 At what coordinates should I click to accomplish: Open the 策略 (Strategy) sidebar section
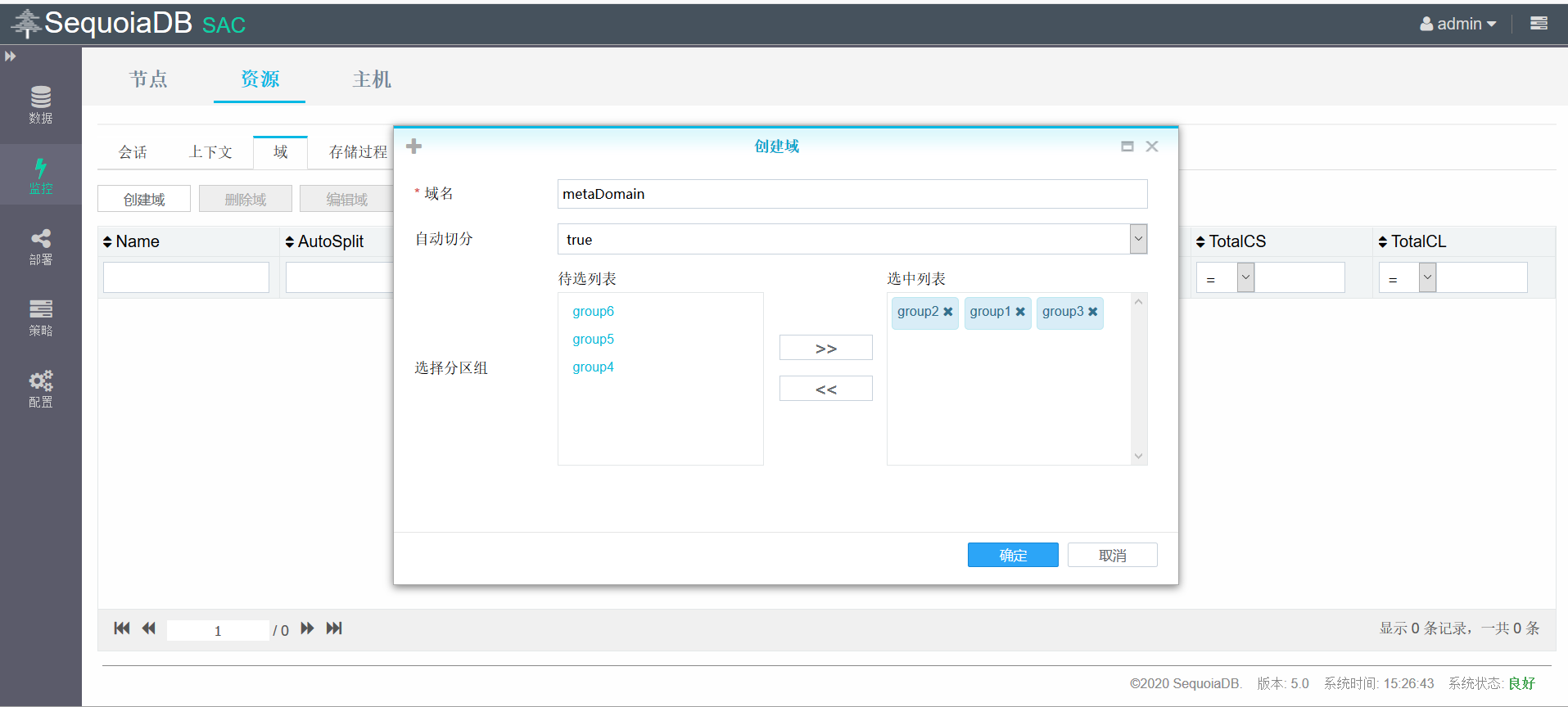click(40, 317)
